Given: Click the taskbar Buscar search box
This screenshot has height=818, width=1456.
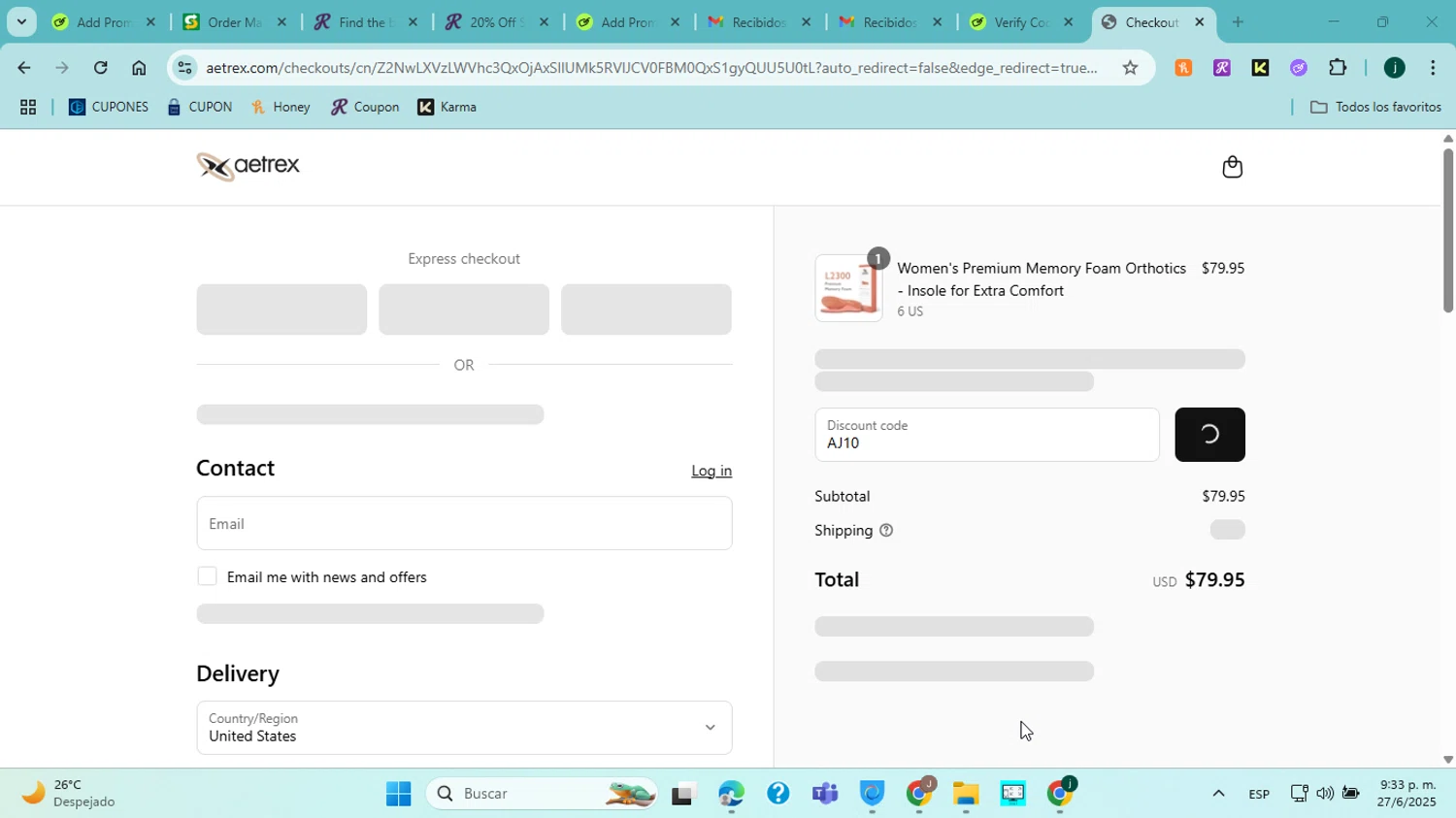Looking at the screenshot, I should point(542,794).
